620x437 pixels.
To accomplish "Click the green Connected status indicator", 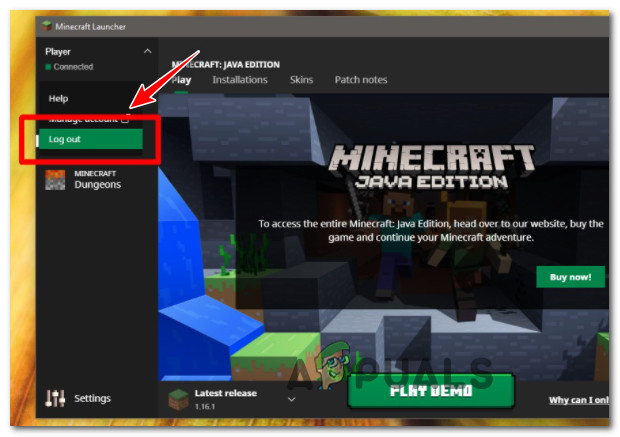I will [48, 67].
